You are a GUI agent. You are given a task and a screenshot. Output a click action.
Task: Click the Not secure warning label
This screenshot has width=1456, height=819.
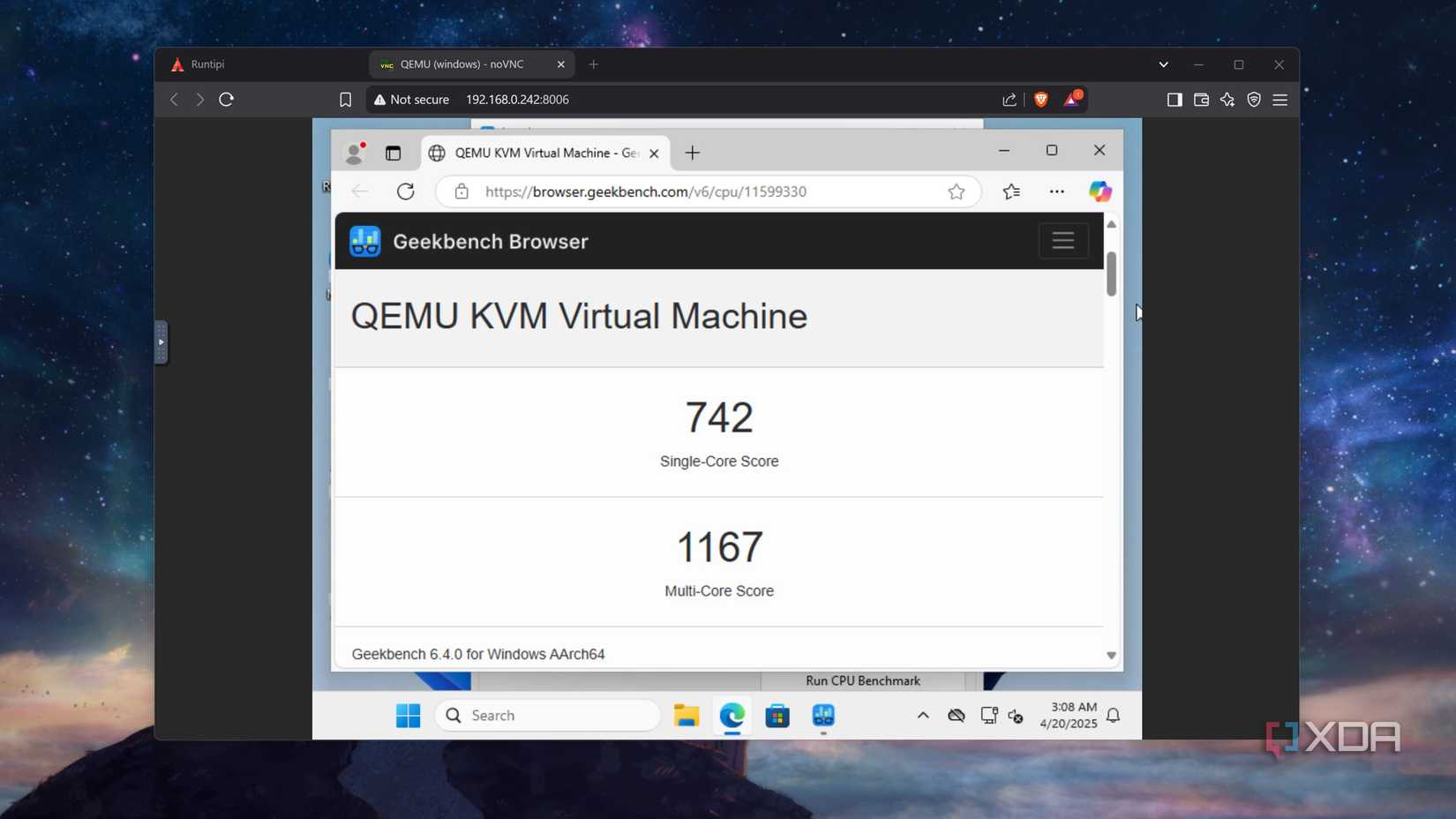[411, 100]
